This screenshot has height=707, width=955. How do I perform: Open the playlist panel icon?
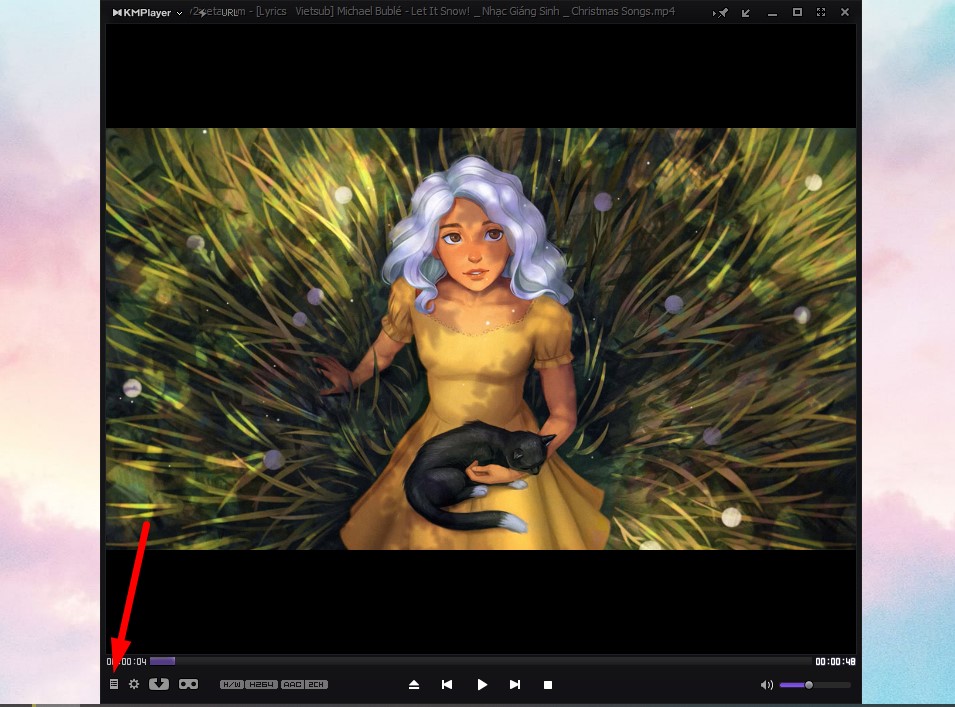click(x=114, y=684)
